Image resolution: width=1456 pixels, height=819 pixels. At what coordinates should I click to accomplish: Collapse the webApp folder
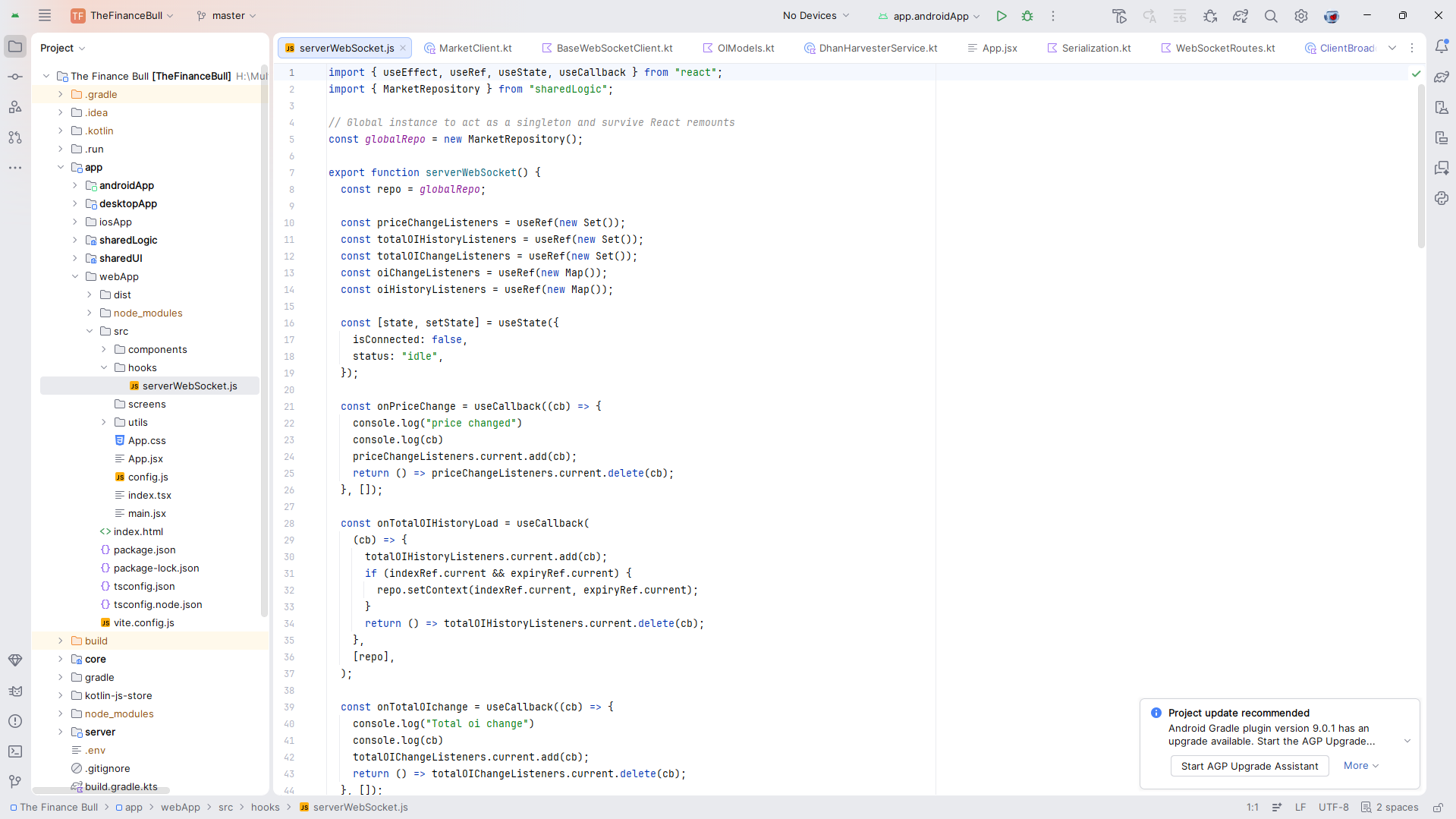click(x=75, y=277)
